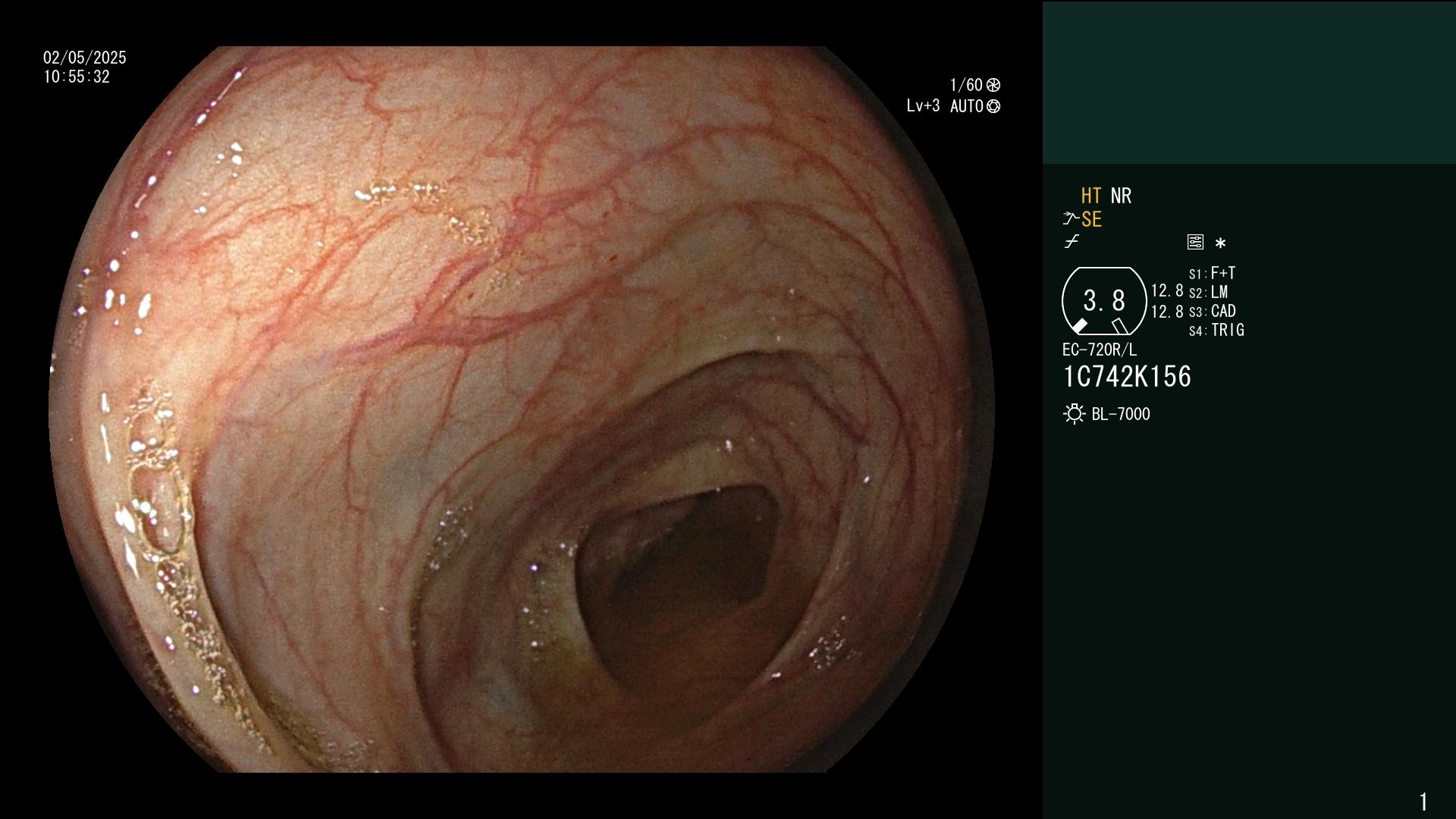This screenshot has width=1456, height=819.
Task: Click the timestamp 10:55:32
Action: [77, 77]
